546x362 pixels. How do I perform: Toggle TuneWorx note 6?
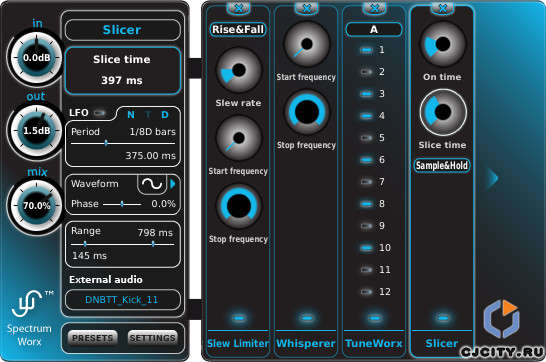(x=366, y=160)
